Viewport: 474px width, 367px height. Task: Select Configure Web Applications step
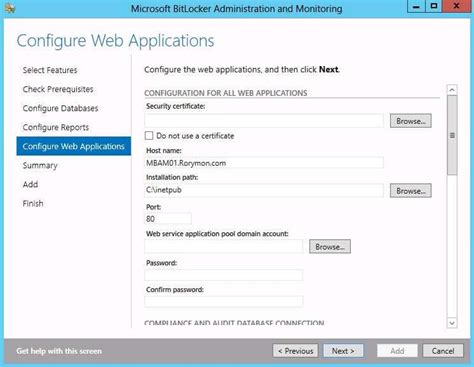click(74, 146)
